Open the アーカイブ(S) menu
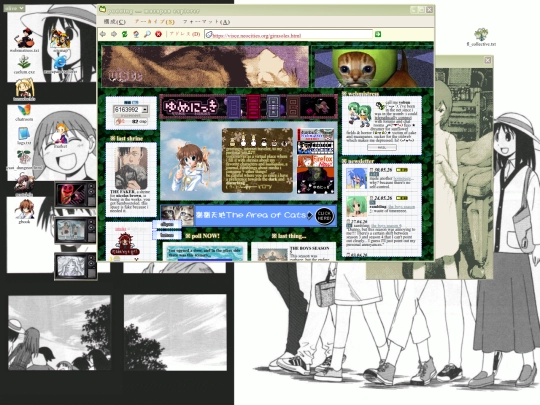540x405 pixels. pos(154,22)
